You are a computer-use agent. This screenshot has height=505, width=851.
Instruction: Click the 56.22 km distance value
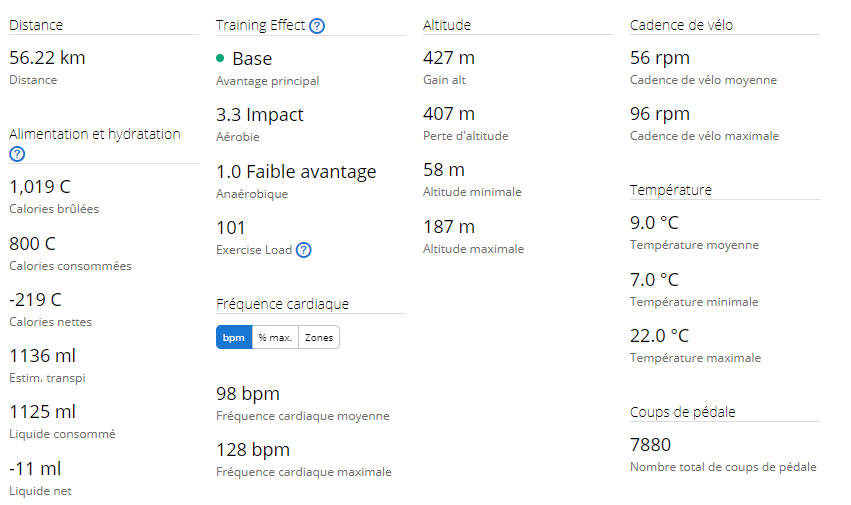47,58
